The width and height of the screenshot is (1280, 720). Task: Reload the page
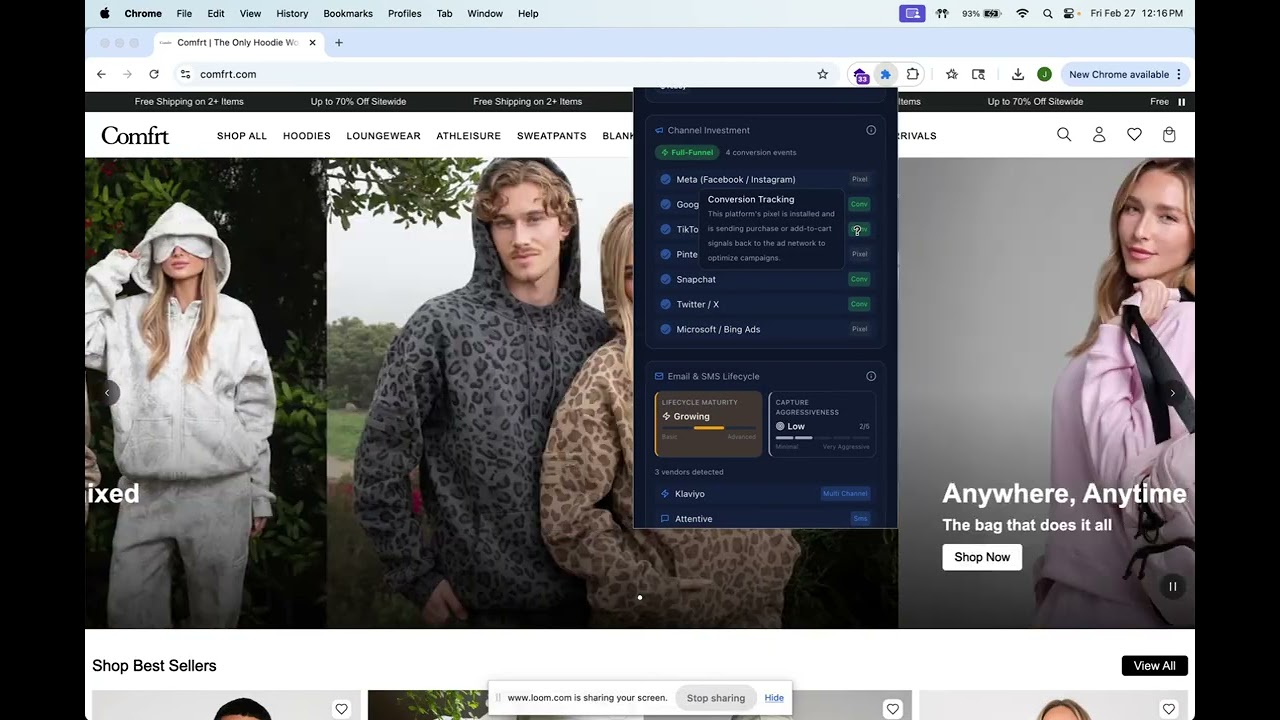point(154,74)
